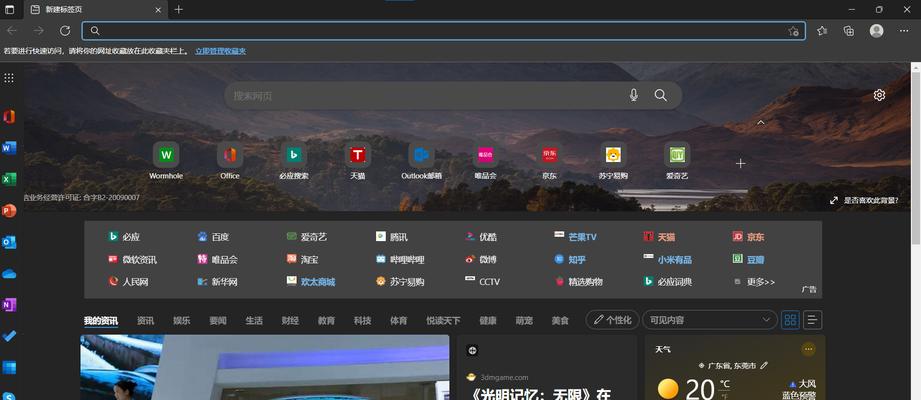Open the Office app in the sidebar

[9, 116]
